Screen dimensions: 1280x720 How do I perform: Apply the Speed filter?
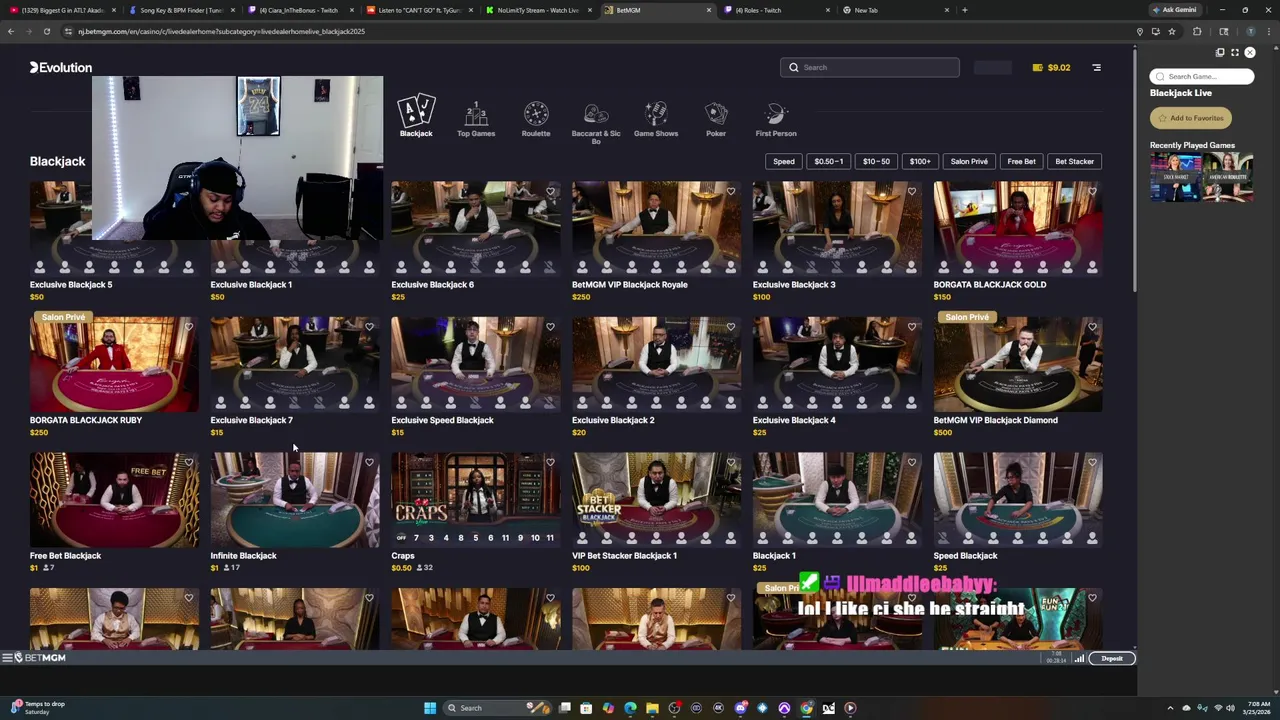point(784,161)
